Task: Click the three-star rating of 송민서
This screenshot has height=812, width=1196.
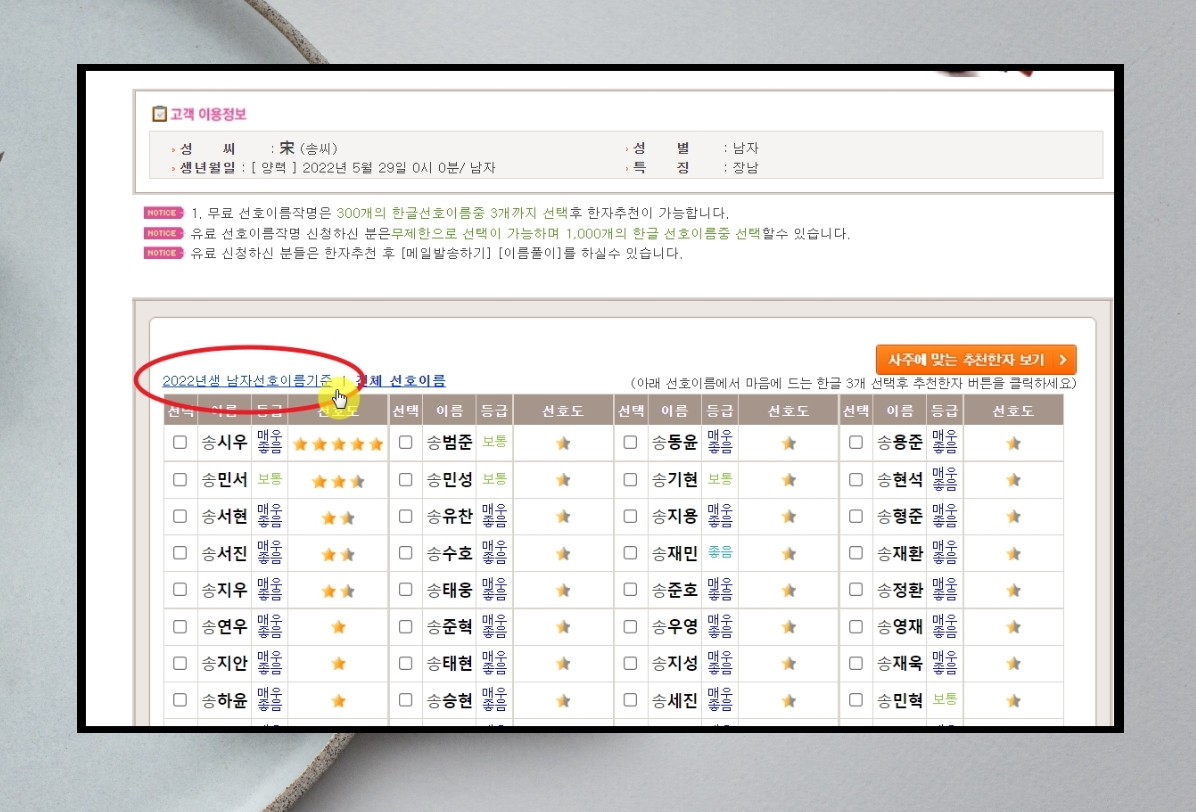Action: click(338, 481)
